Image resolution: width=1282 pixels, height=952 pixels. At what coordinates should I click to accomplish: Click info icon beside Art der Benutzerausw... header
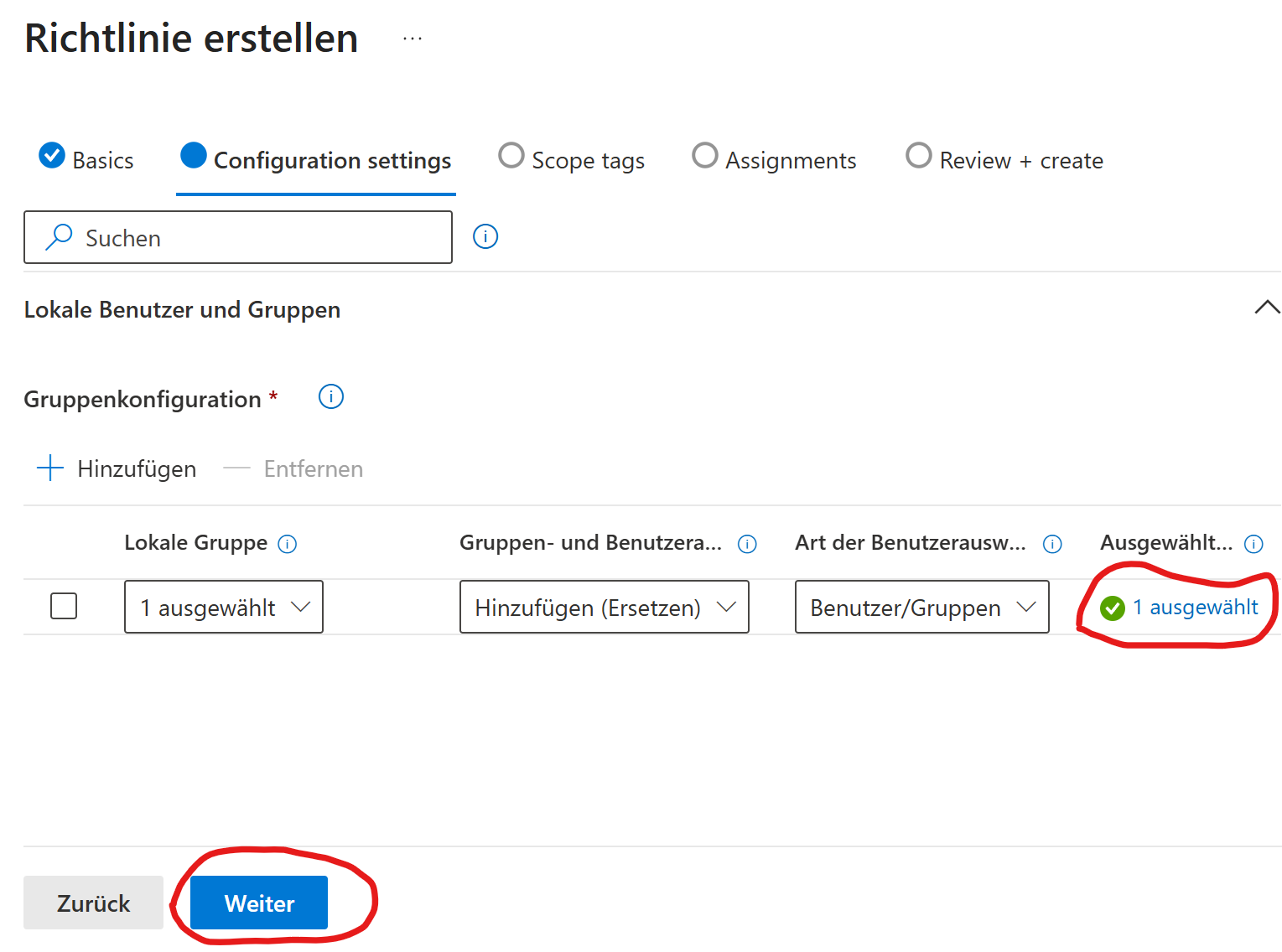point(1052,545)
